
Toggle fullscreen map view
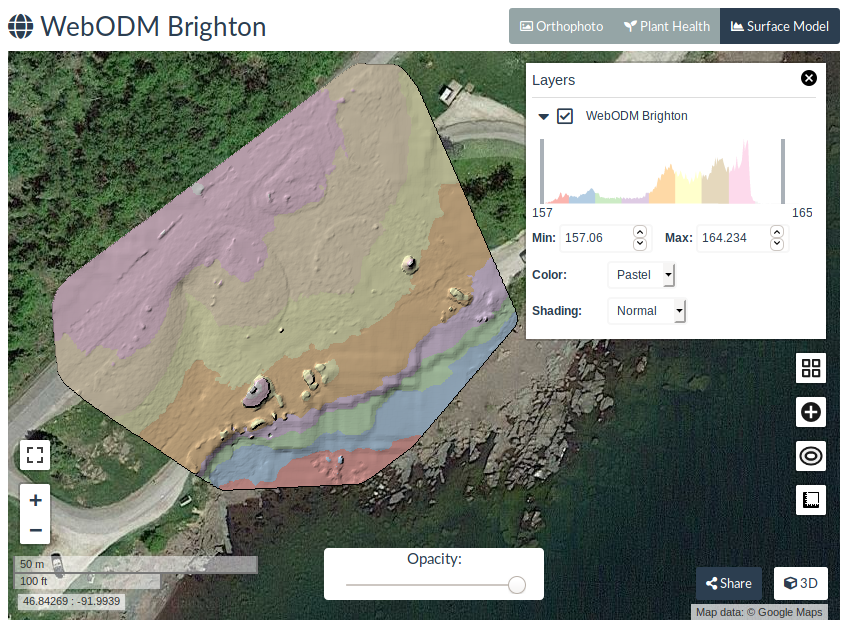tap(35, 455)
